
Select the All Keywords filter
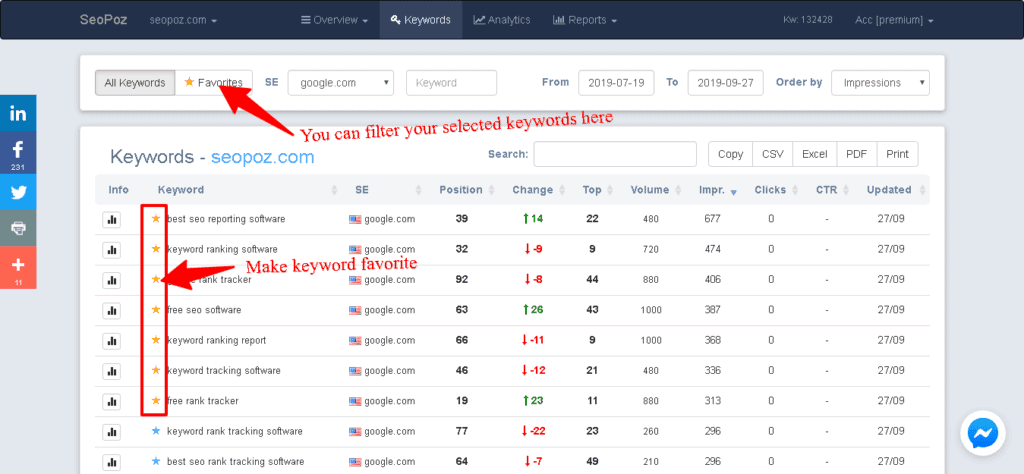tap(135, 83)
